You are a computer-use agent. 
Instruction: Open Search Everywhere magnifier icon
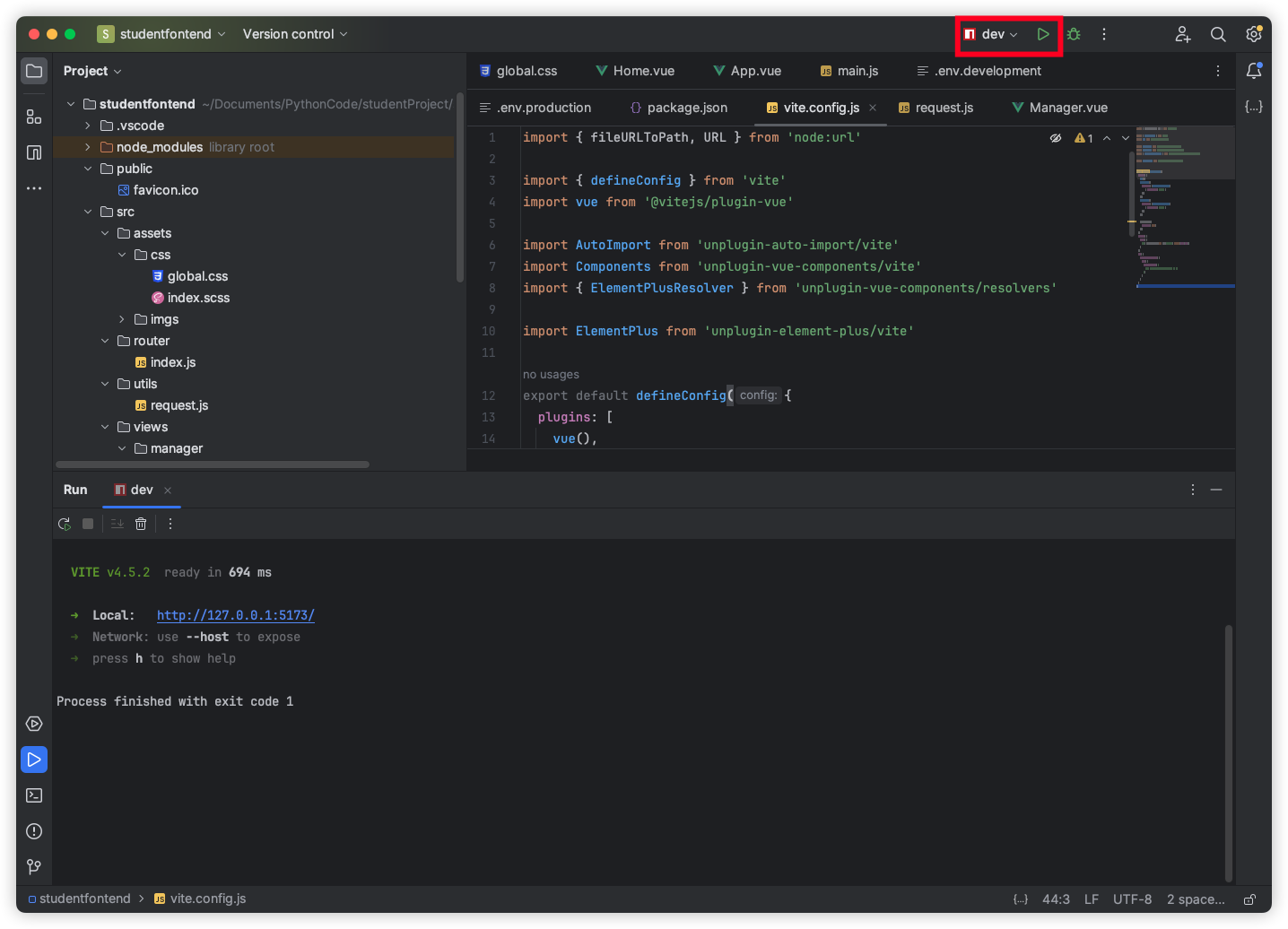tap(1218, 34)
